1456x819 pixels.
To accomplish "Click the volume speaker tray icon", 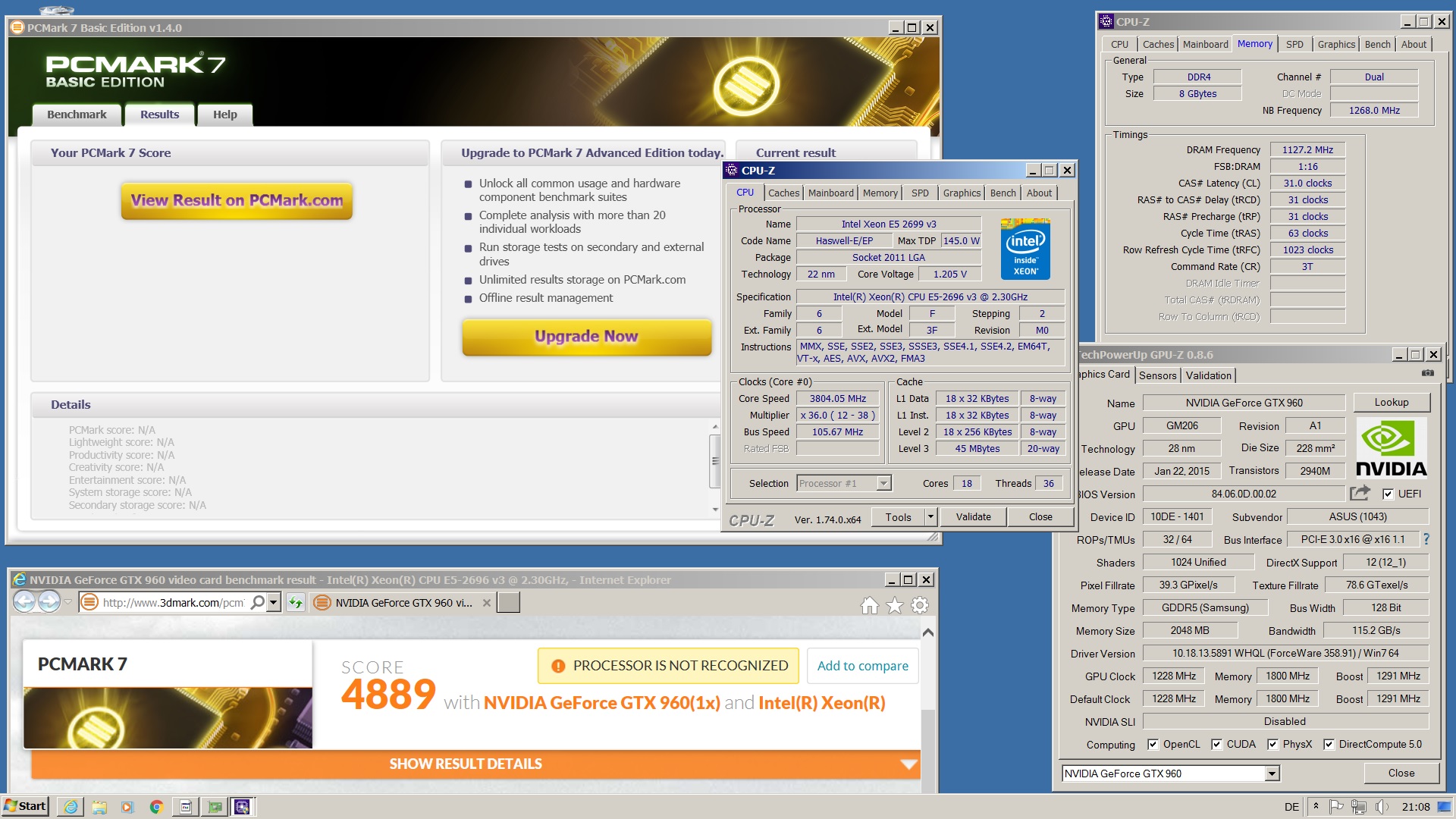I will tap(1382, 806).
